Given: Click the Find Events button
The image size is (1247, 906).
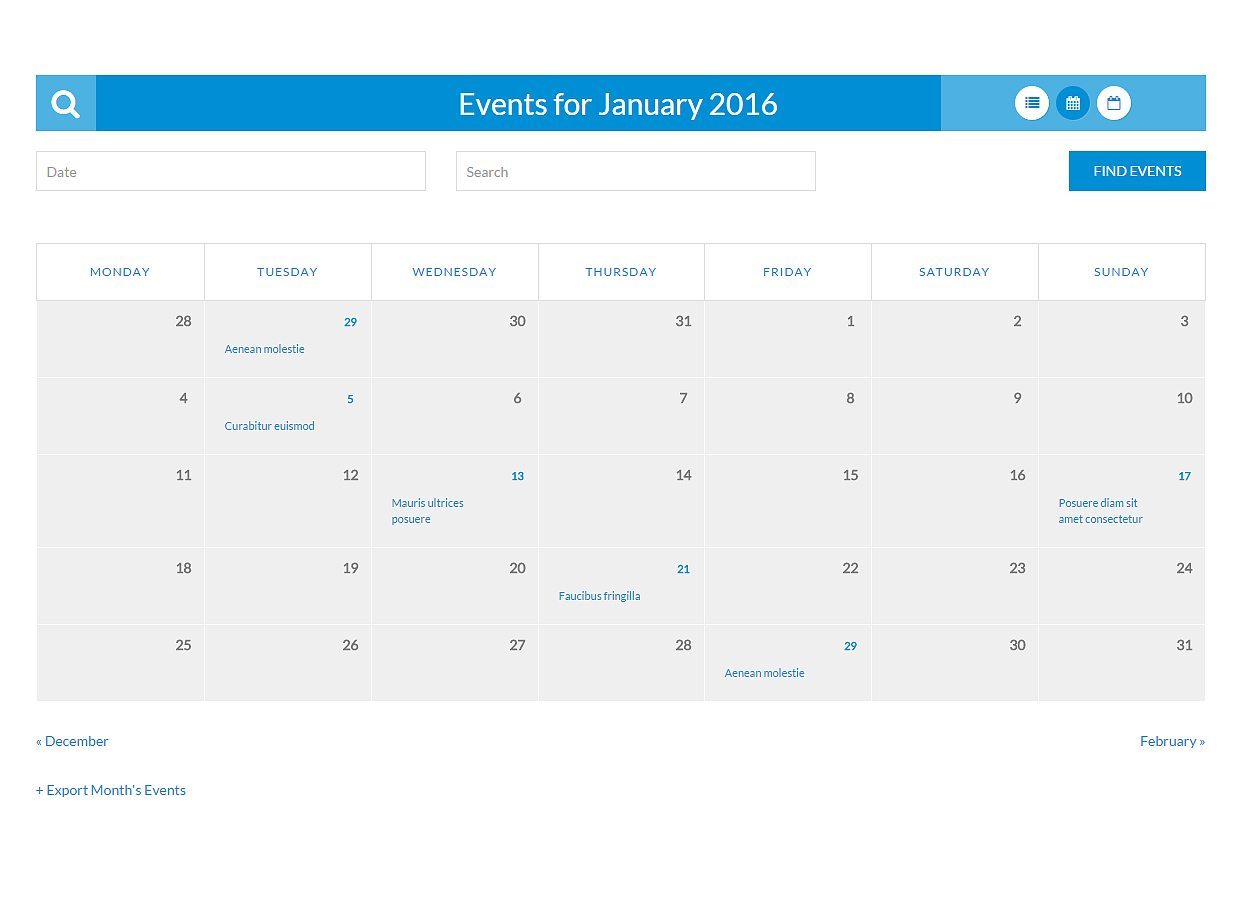Looking at the screenshot, I should 1137,171.
